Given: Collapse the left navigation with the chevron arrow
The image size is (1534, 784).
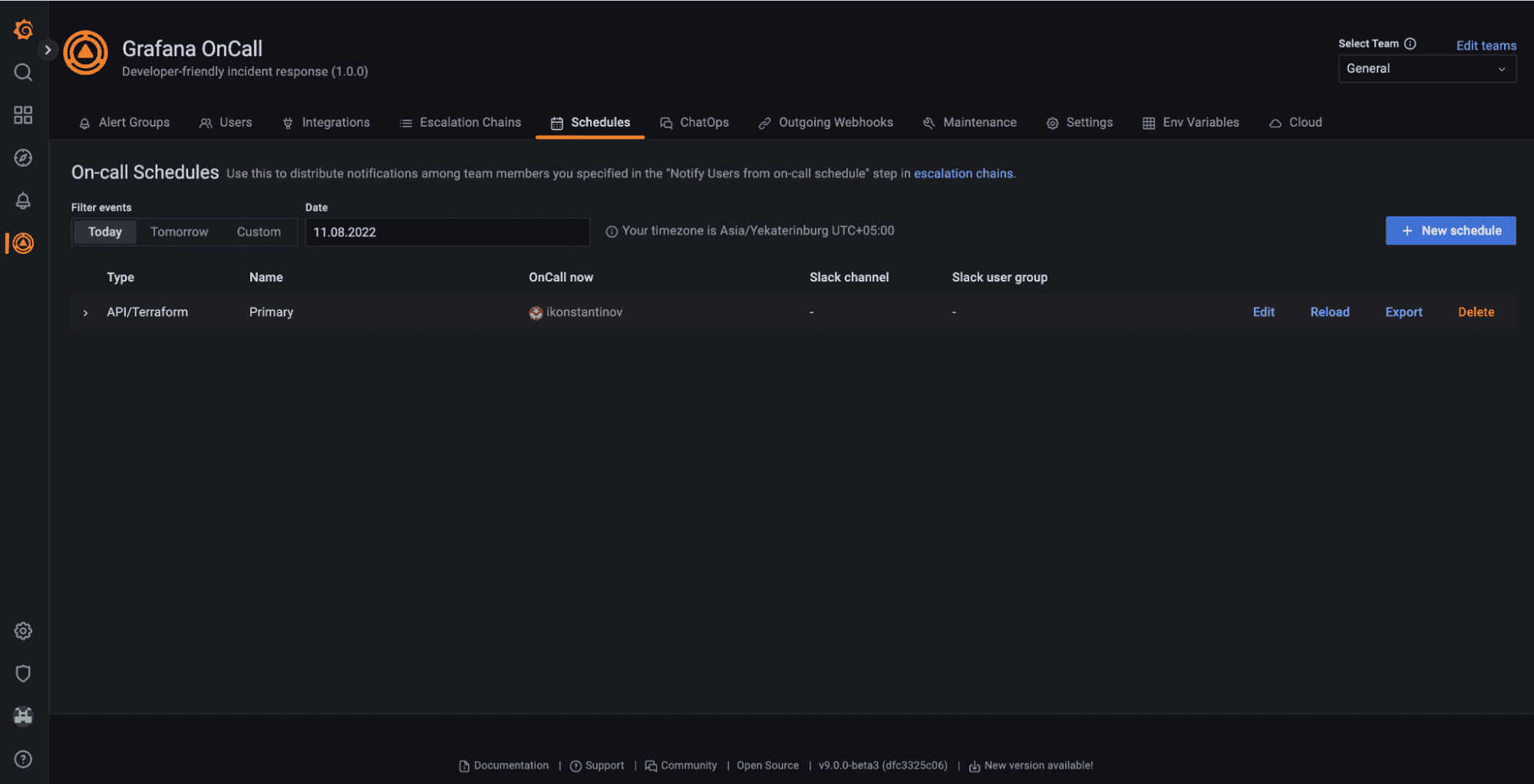Looking at the screenshot, I should click(48, 50).
